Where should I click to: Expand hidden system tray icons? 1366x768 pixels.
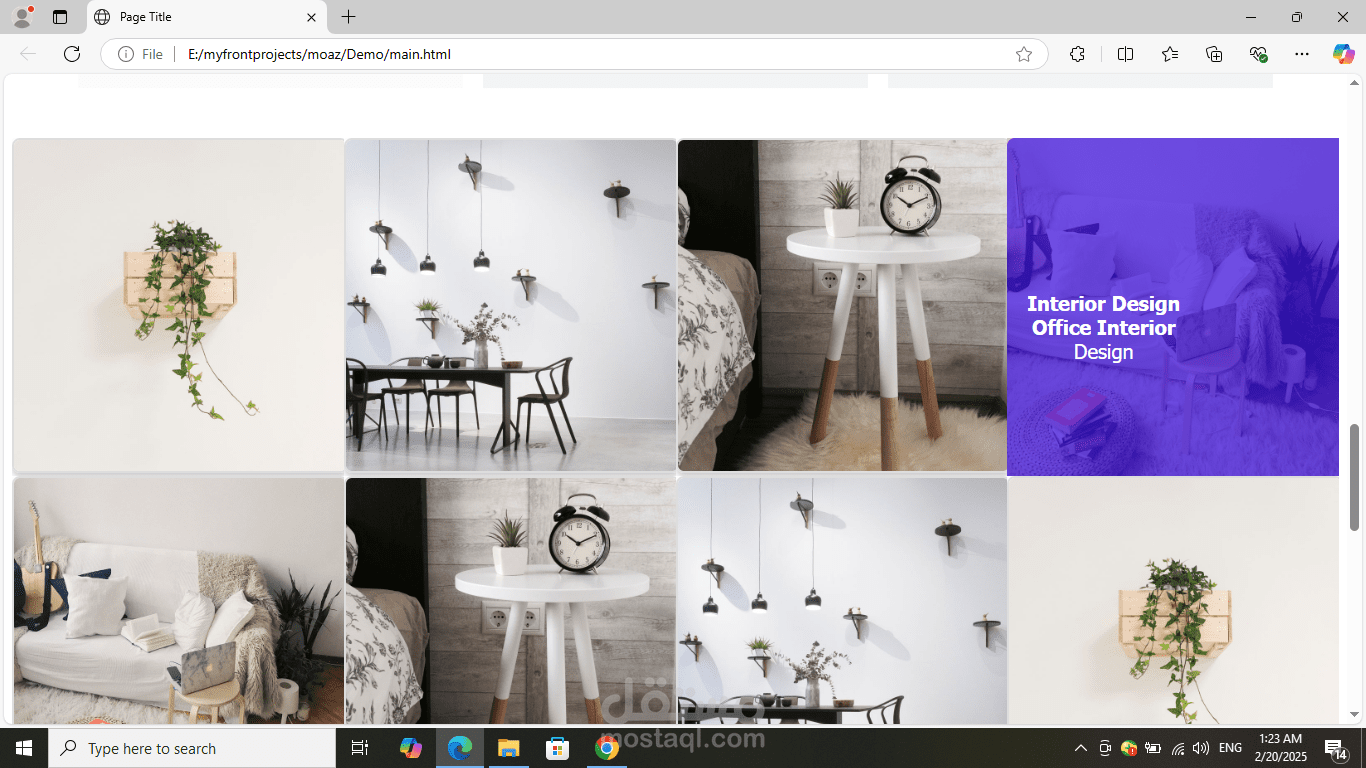1080,747
